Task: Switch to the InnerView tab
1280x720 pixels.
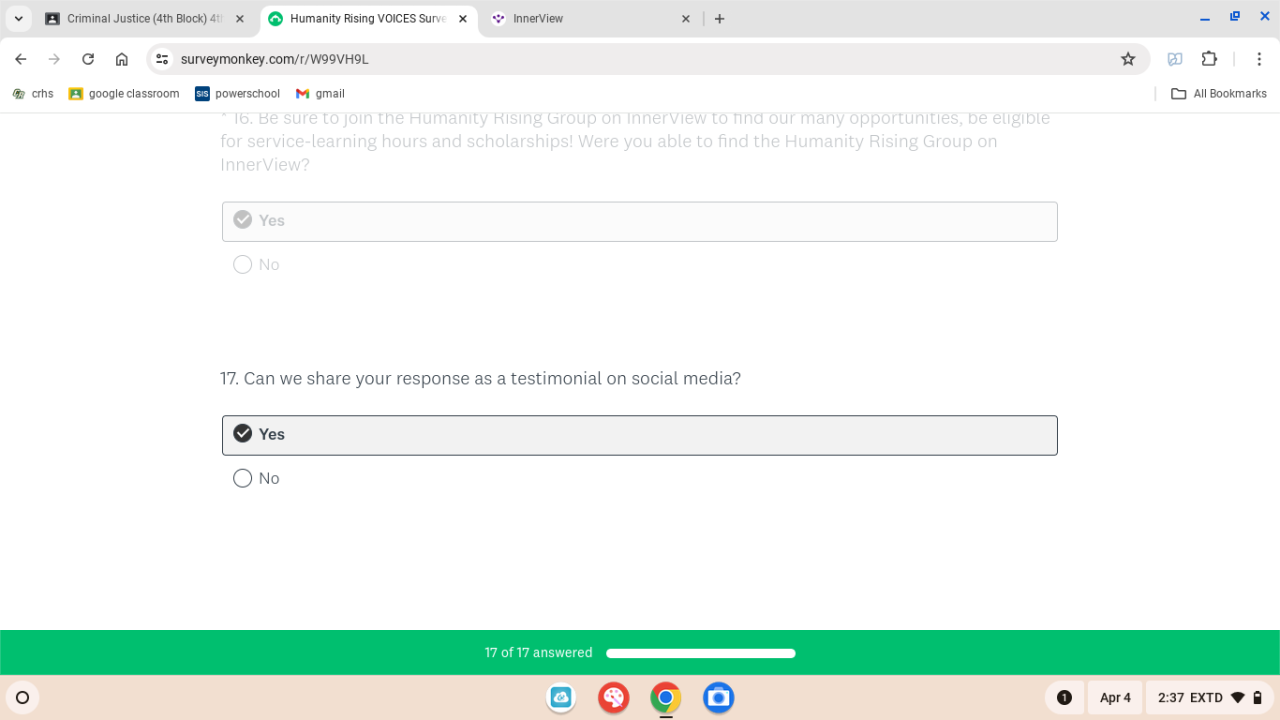Action: click(x=592, y=18)
